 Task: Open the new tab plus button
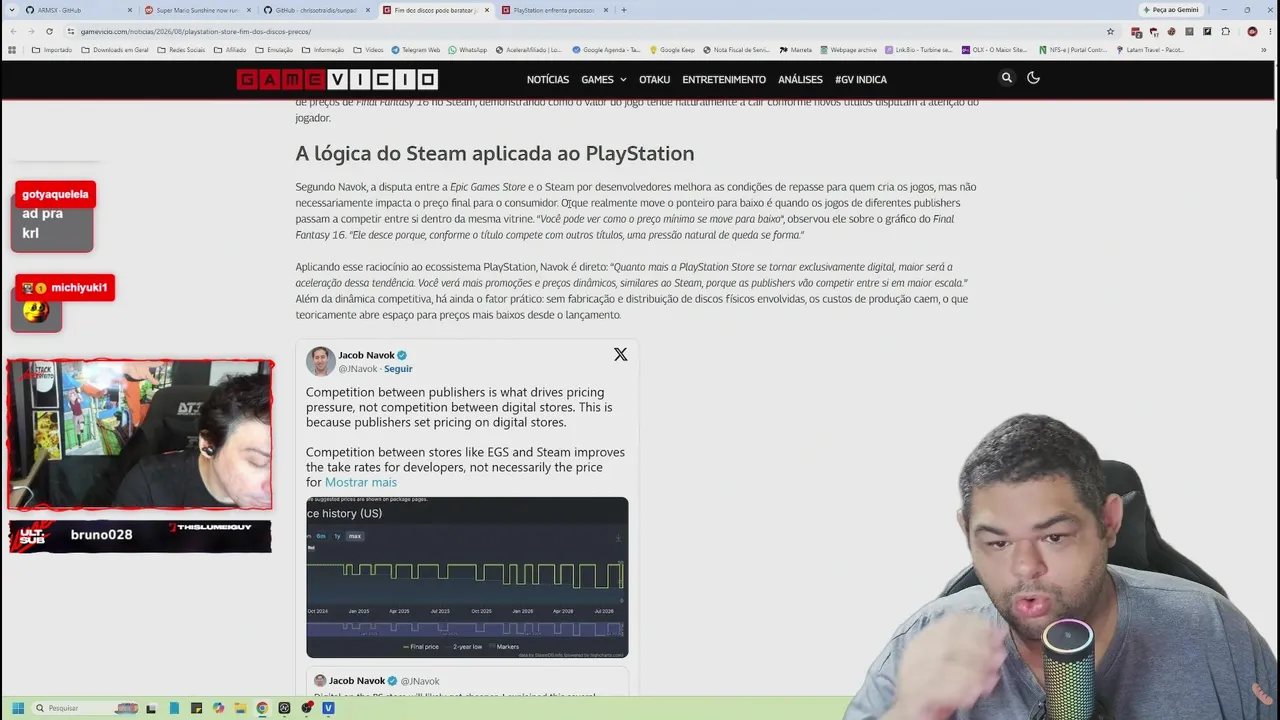coord(624,10)
